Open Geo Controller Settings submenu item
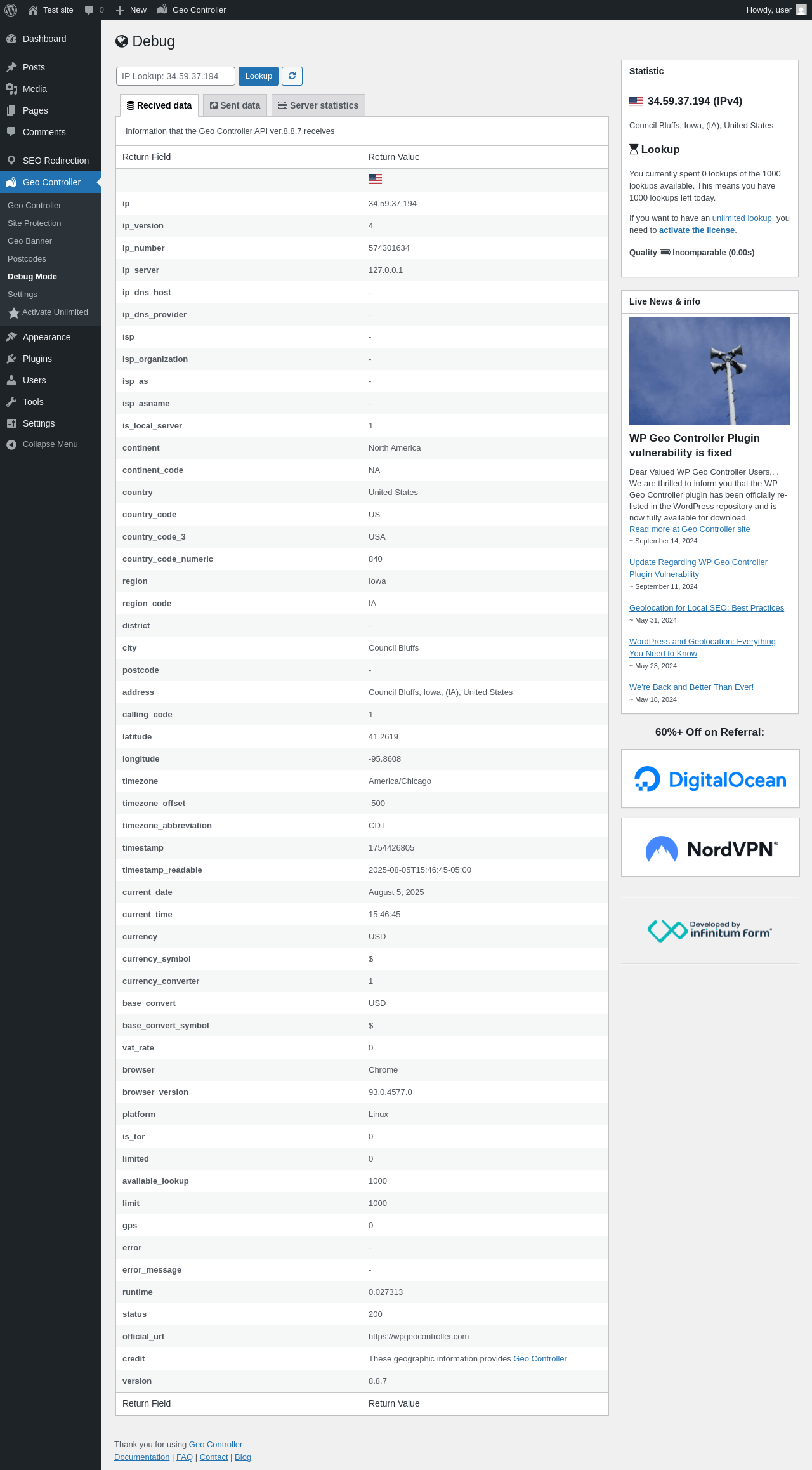 point(51,295)
